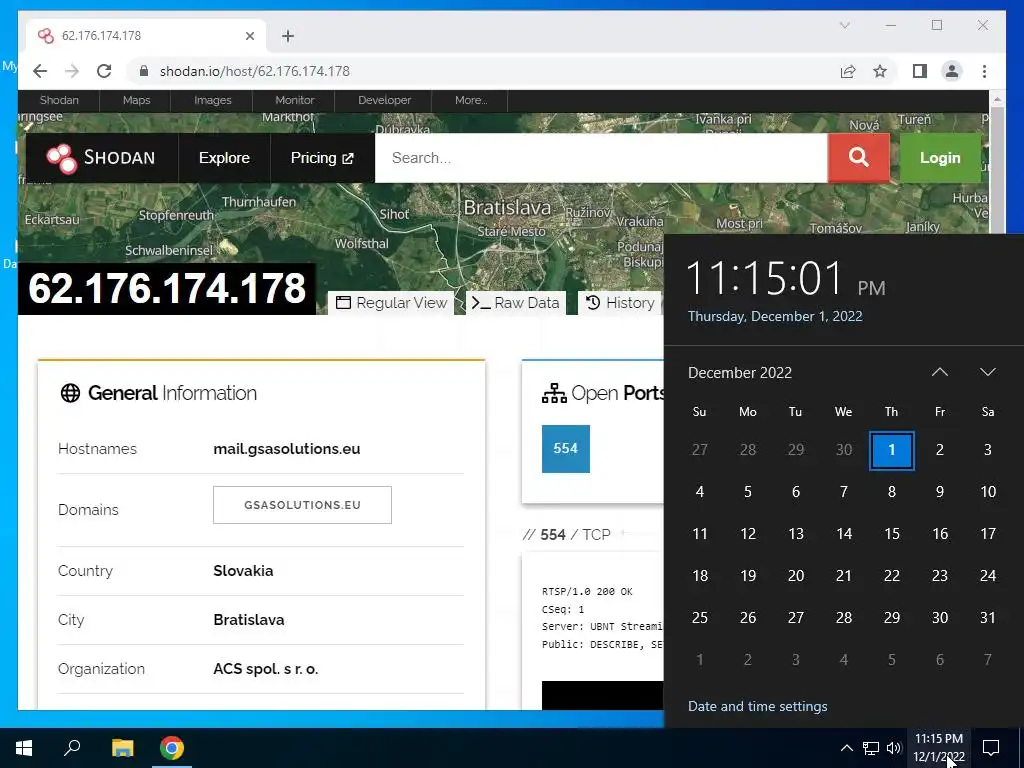Click the RTSP/1.0 200 OK line

pyautogui.click(x=587, y=592)
